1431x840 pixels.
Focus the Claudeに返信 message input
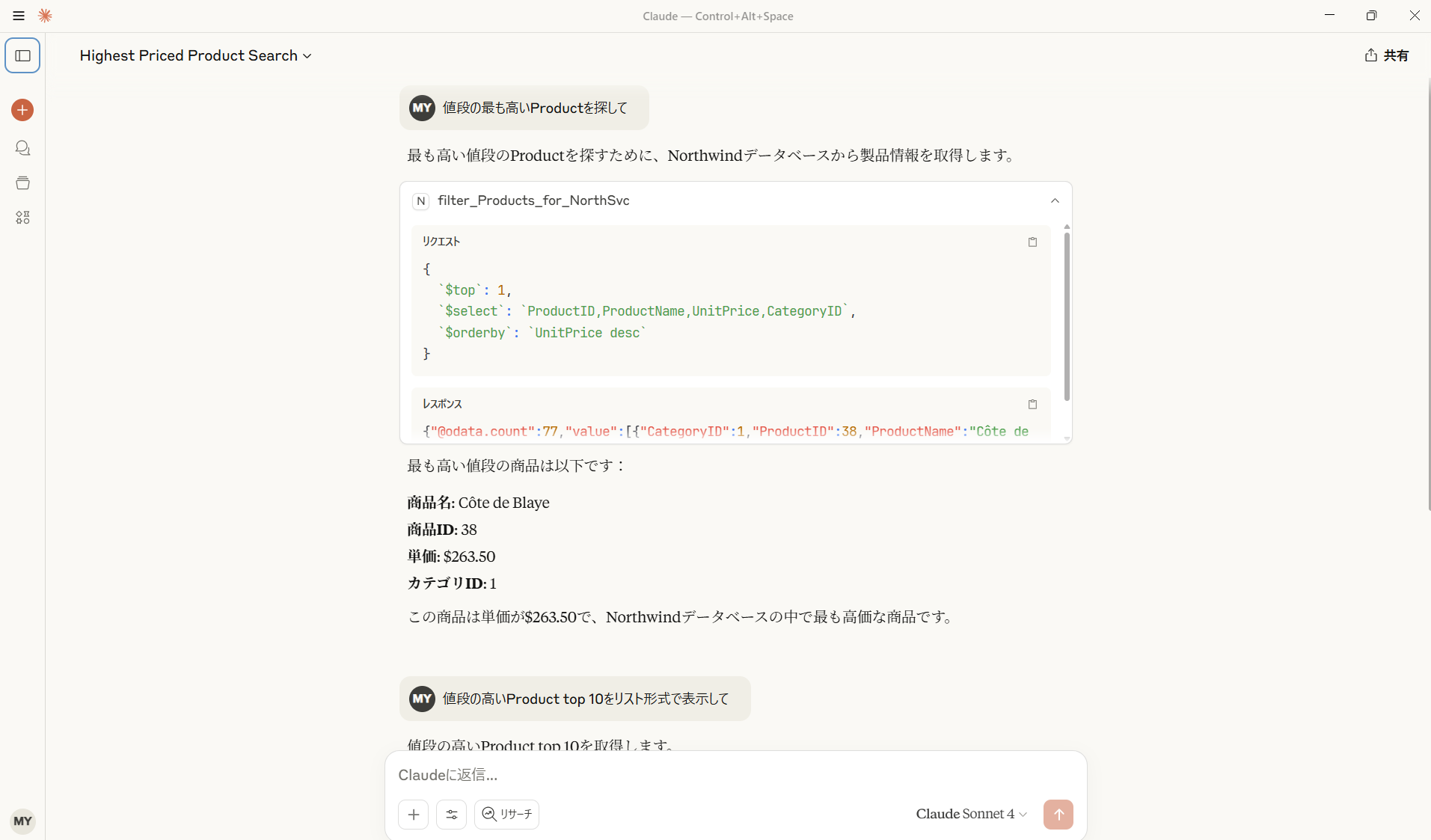(735, 775)
